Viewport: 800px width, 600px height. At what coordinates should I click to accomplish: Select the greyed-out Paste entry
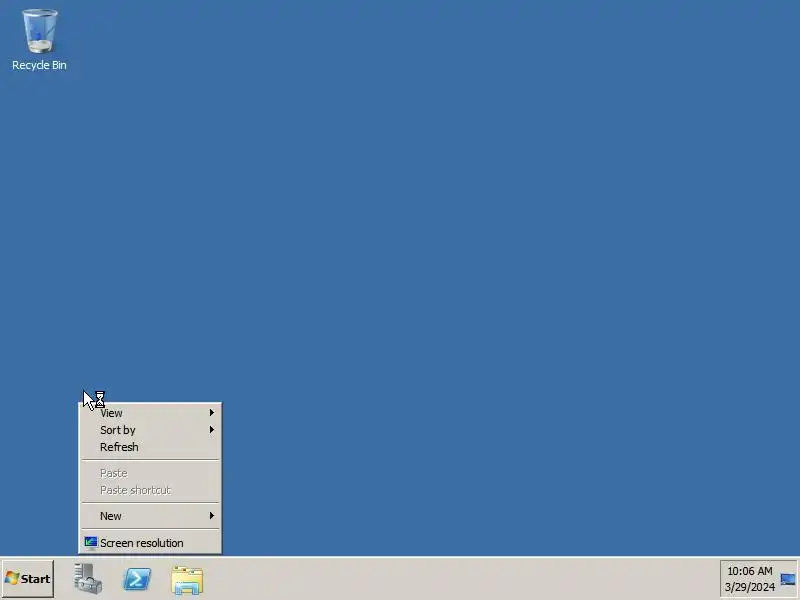pos(151,473)
